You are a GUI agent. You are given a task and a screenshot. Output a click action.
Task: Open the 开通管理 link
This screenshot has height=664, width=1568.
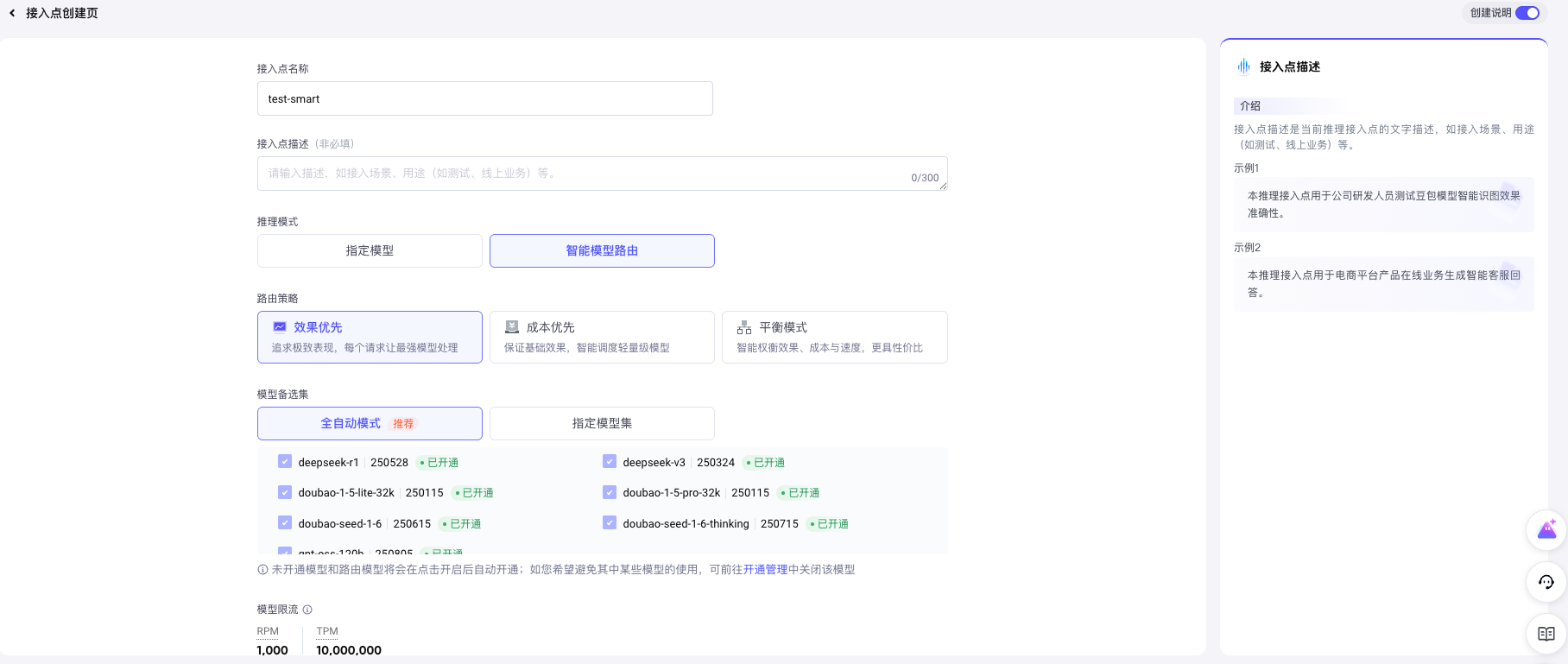point(765,570)
